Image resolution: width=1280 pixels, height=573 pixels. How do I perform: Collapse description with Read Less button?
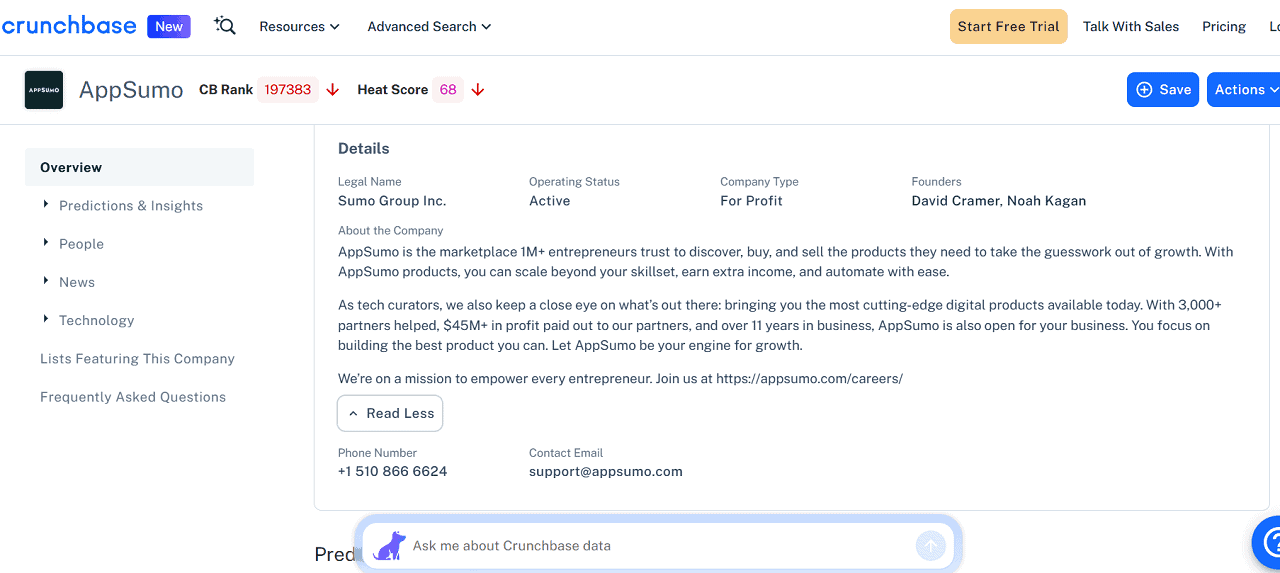point(390,413)
